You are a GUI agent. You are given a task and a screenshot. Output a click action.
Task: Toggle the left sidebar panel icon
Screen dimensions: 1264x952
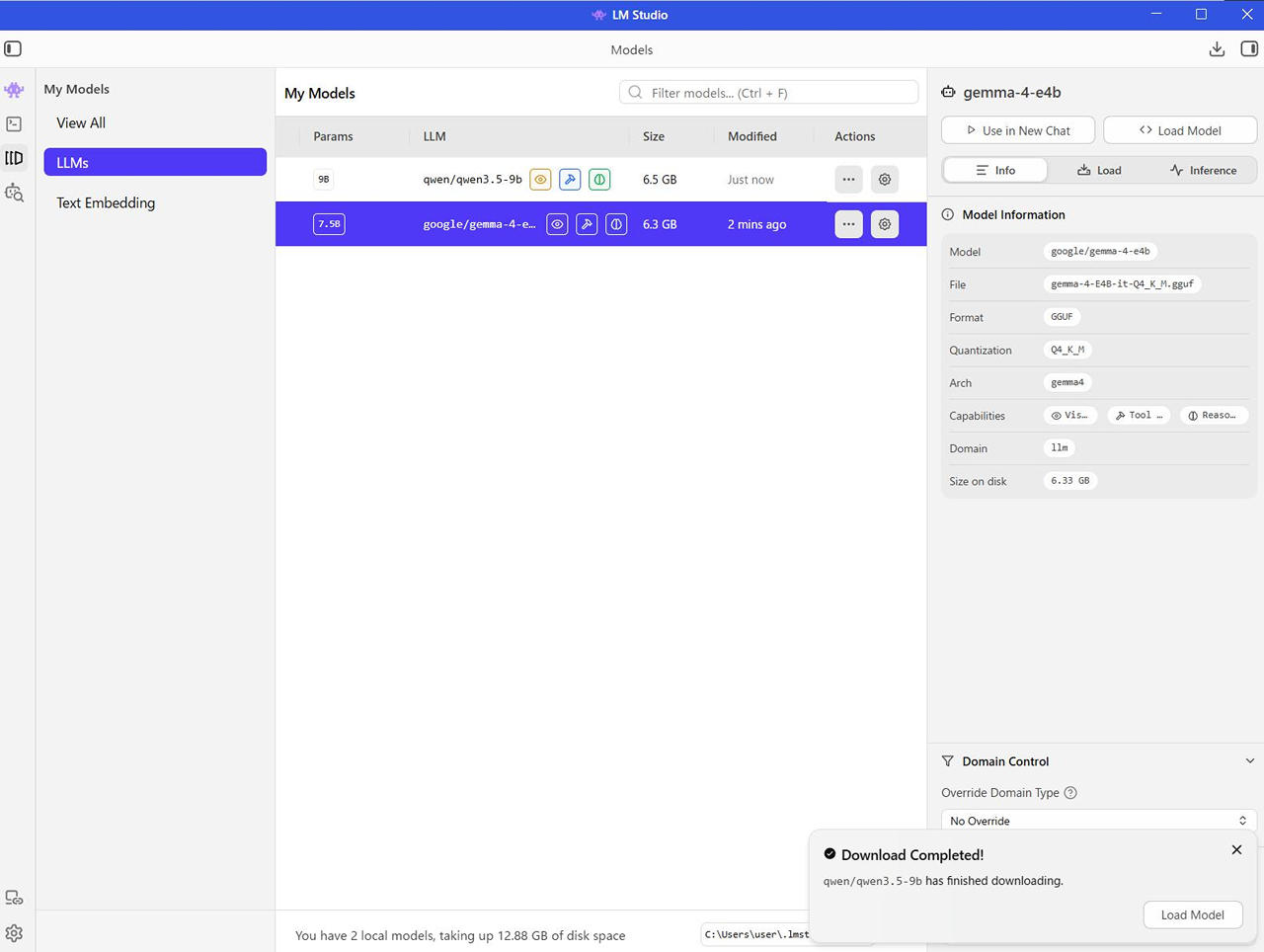[13, 49]
